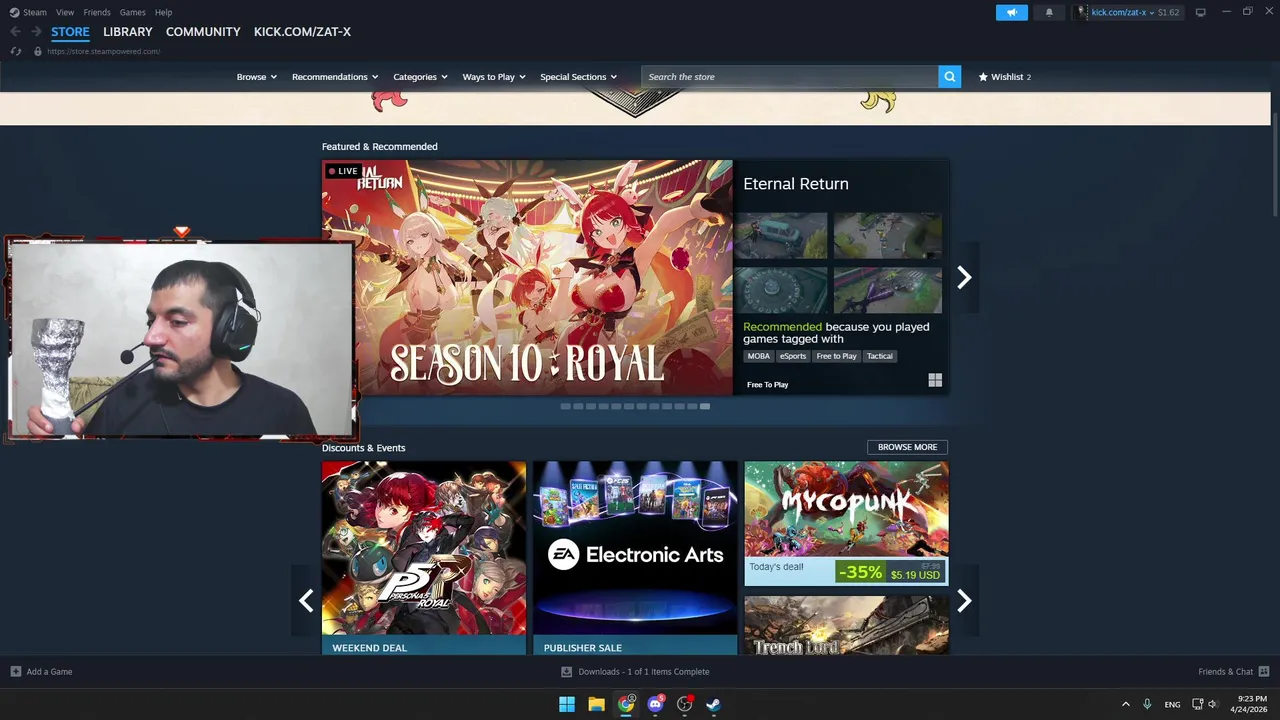Click the ENG language indicator
The width and height of the screenshot is (1280, 720).
(x=1172, y=704)
